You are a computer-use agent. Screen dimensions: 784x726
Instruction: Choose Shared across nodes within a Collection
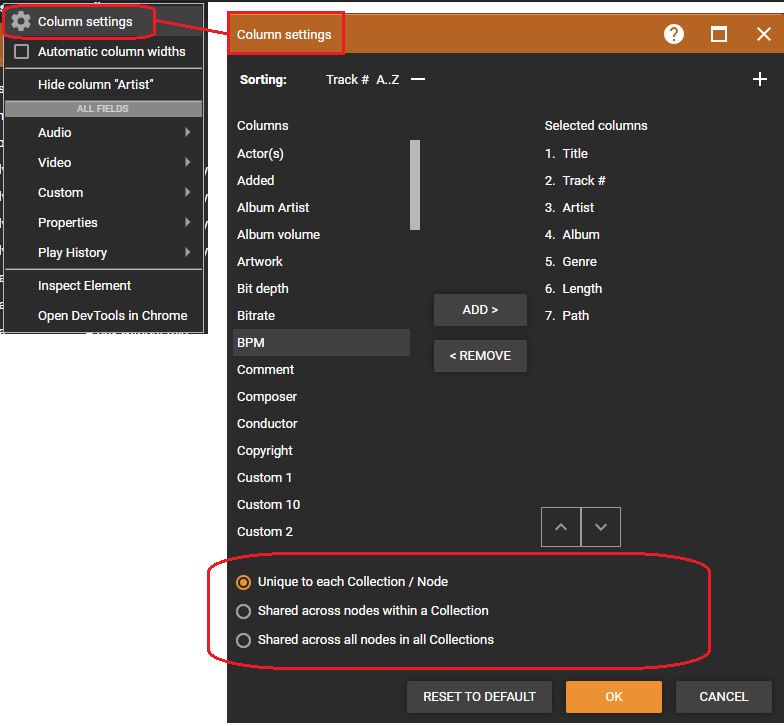click(x=243, y=611)
